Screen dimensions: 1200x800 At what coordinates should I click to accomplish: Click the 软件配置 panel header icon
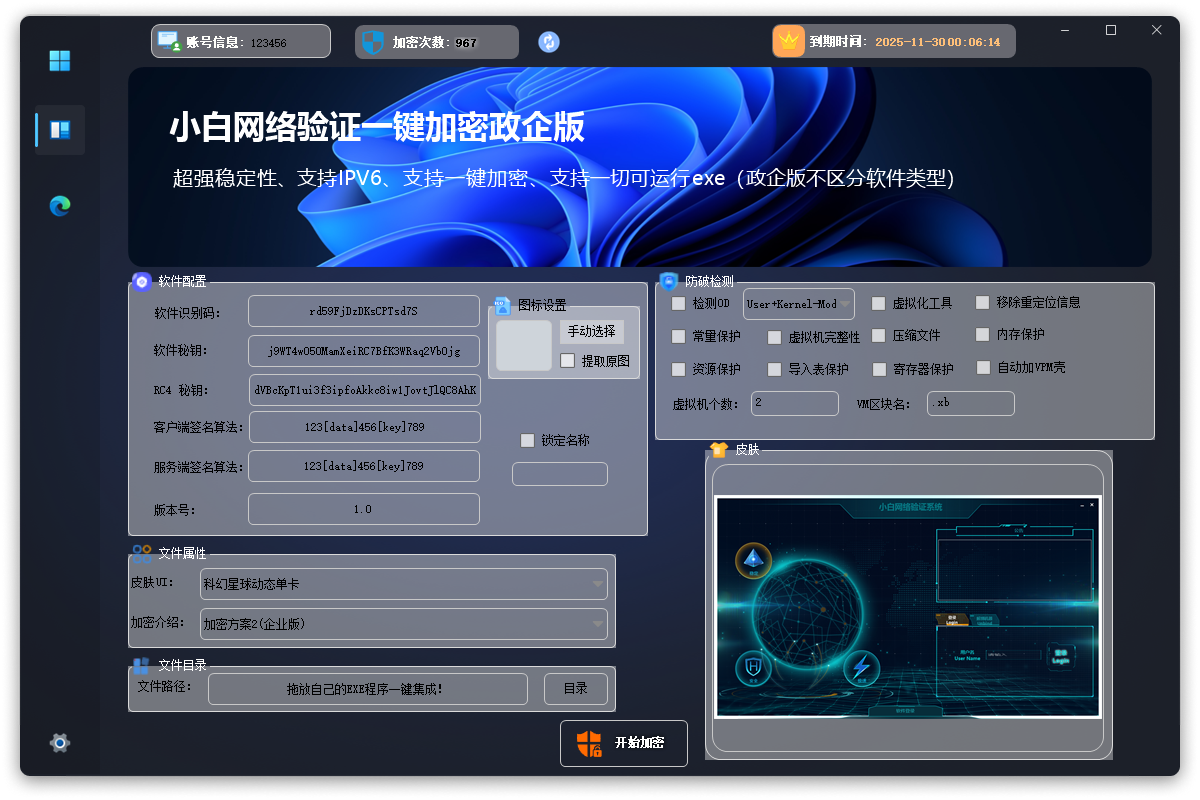click(140, 281)
